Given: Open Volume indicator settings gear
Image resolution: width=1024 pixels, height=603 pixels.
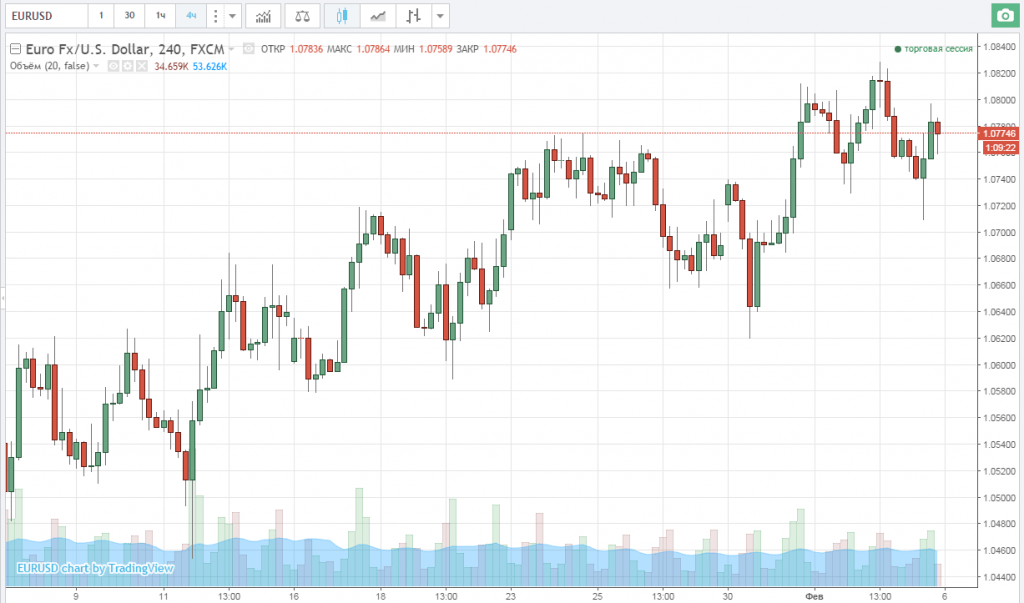Looking at the screenshot, I should (x=127, y=66).
